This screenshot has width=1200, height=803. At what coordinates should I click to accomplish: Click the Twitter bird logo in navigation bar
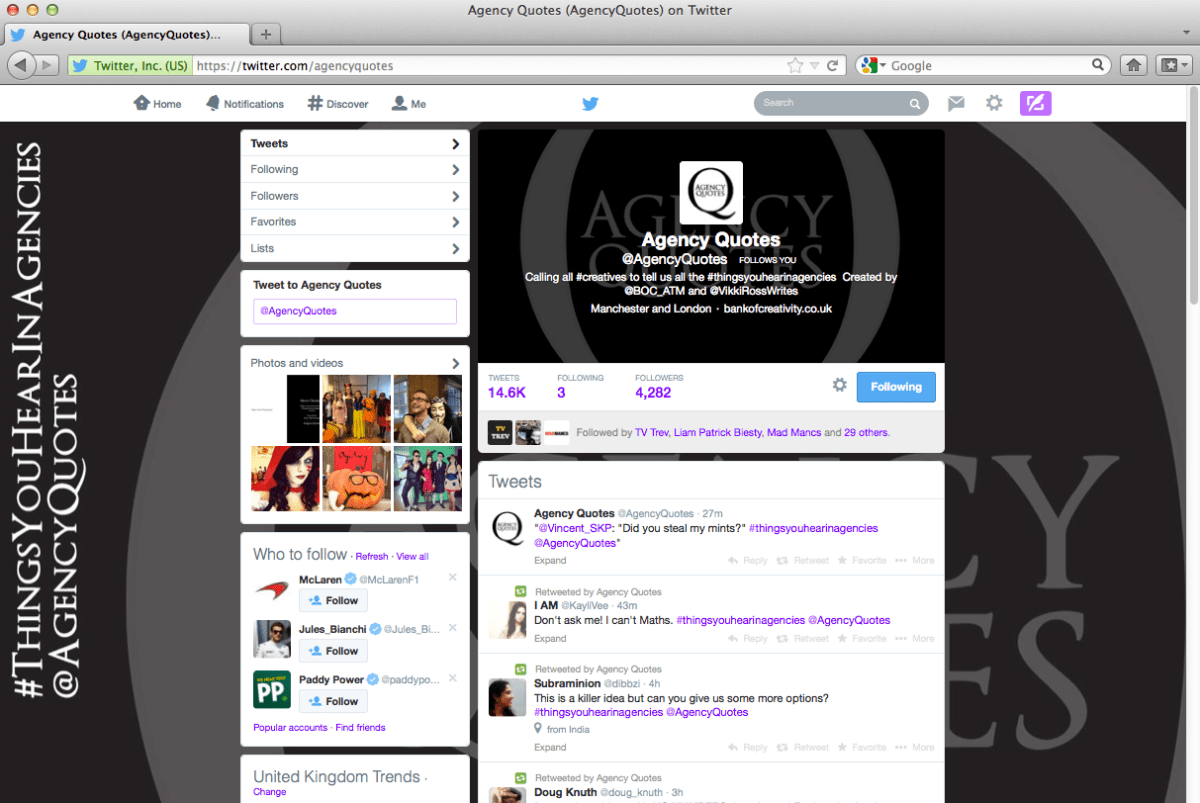(590, 103)
